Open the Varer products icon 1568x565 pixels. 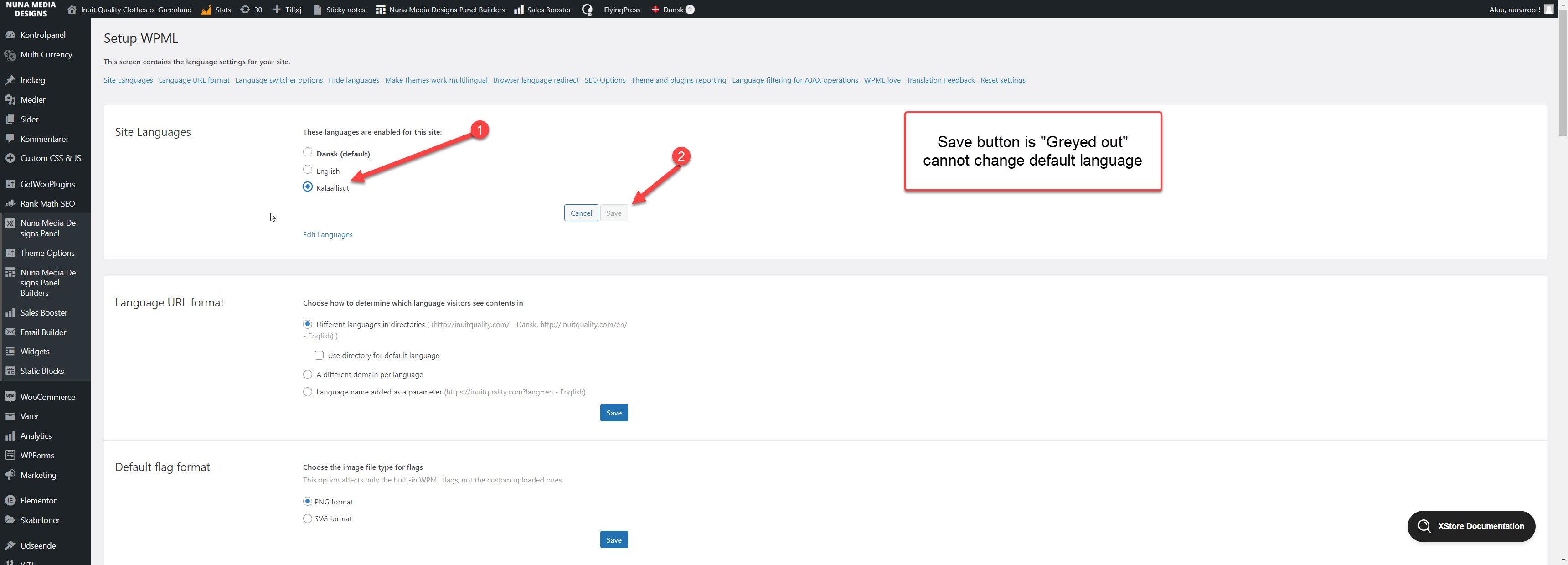click(x=10, y=416)
